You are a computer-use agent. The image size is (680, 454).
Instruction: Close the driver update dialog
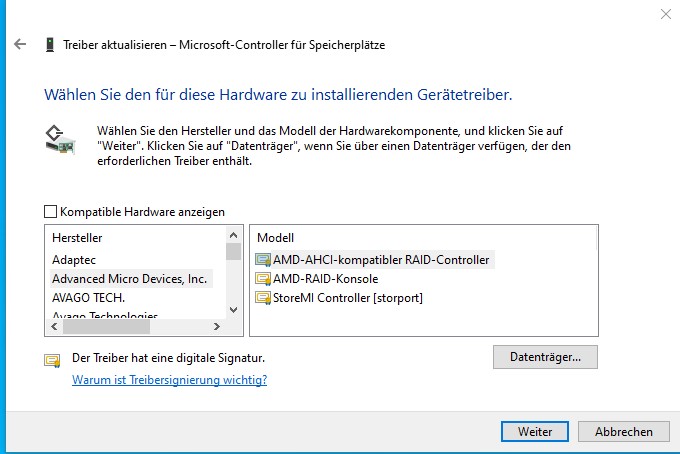tap(666, 14)
